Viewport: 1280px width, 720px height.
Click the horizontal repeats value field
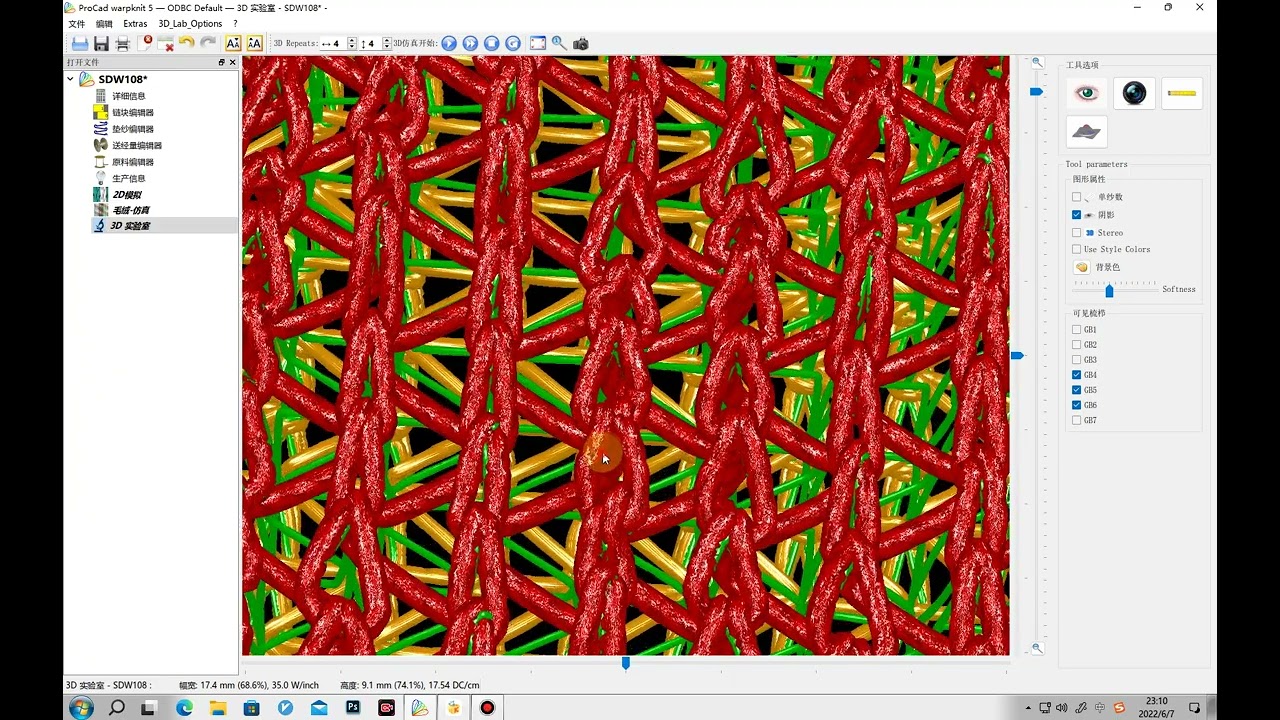point(337,44)
